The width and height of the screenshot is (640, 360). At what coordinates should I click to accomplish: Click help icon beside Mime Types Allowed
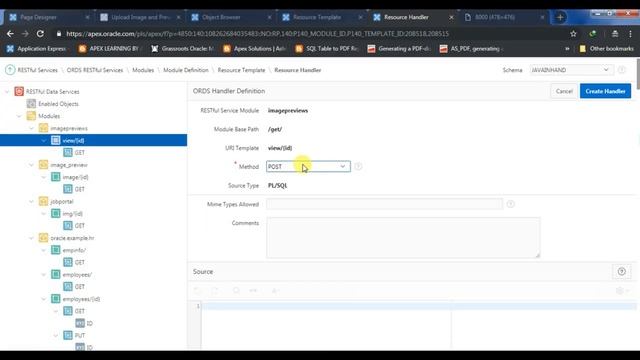coord(511,204)
